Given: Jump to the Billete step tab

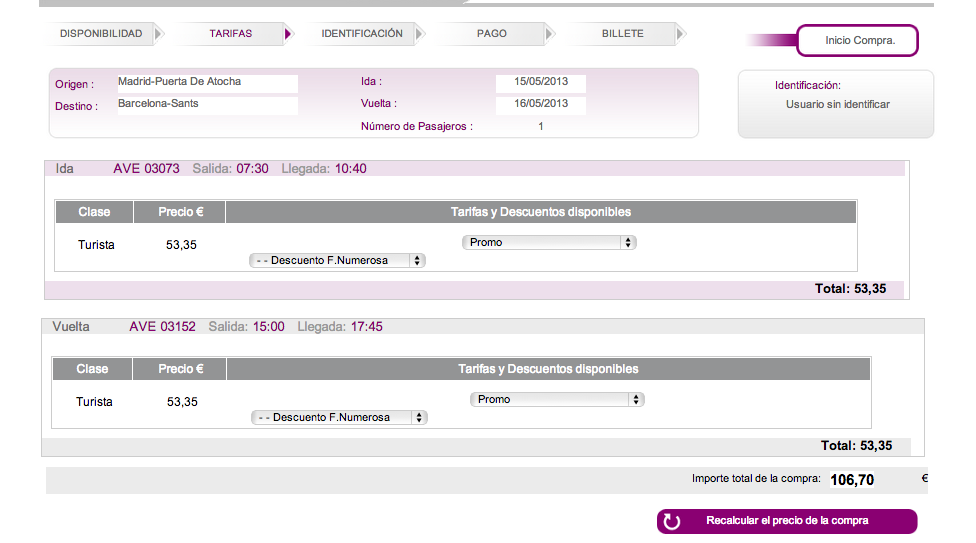Looking at the screenshot, I should tap(622, 34).
